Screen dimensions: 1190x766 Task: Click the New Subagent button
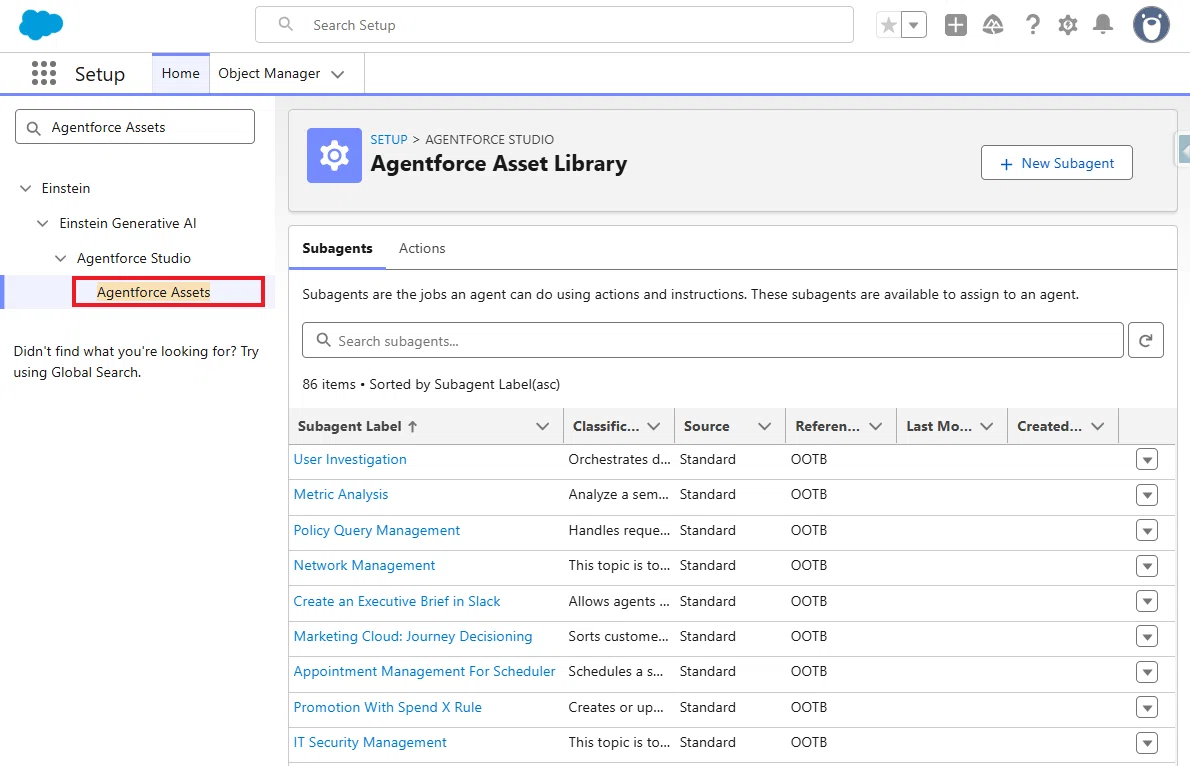click(1056, 163)
